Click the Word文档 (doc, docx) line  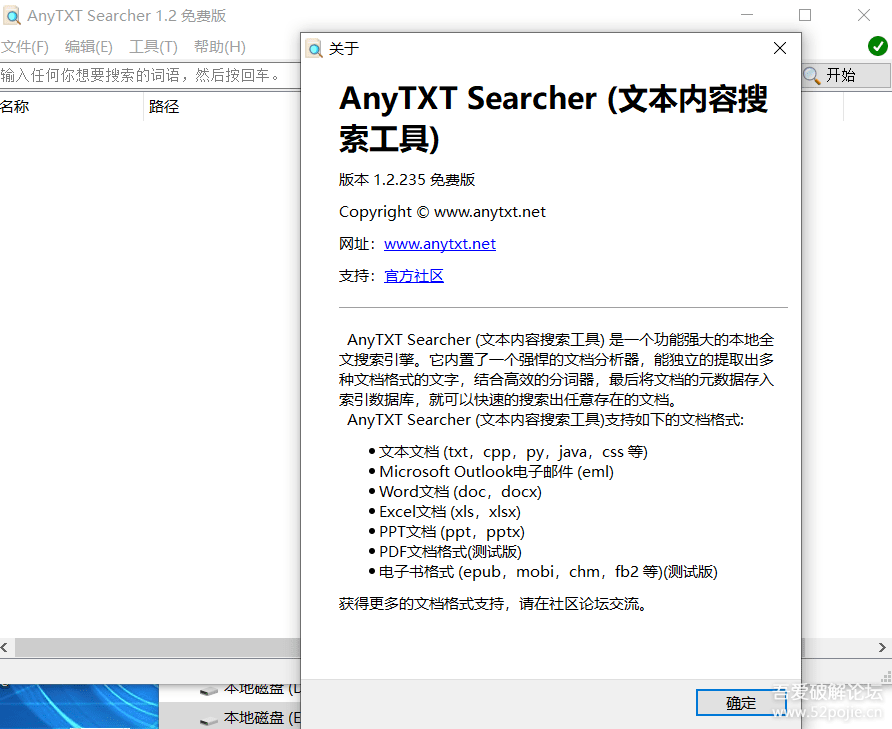[x=460, y=492]
